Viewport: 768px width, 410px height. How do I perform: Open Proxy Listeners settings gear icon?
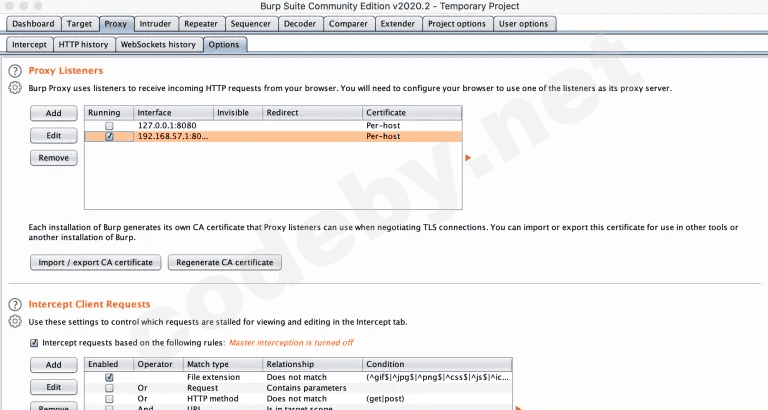point(15,88)
